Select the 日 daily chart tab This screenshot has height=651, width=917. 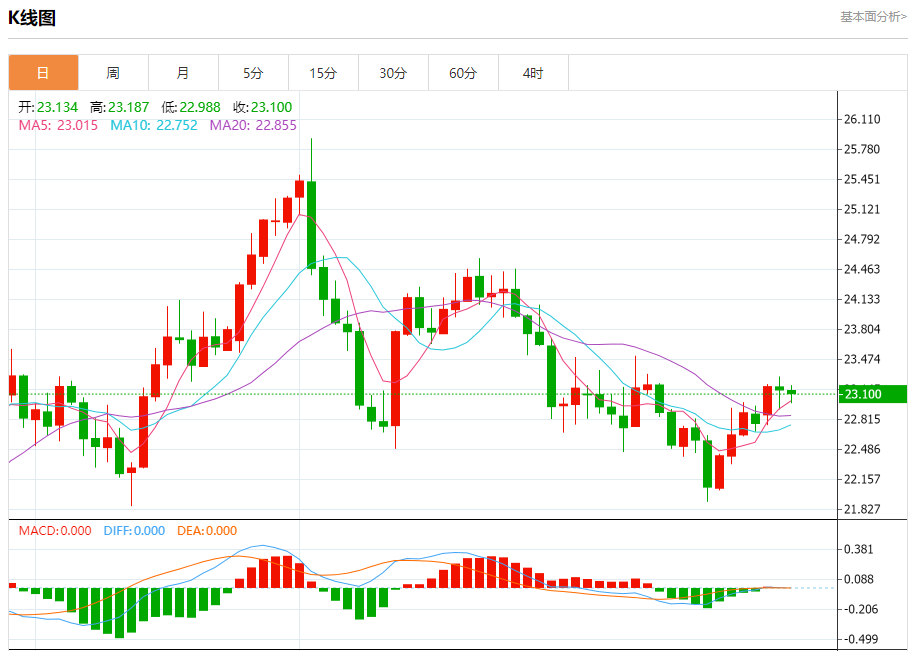[43, 73]
